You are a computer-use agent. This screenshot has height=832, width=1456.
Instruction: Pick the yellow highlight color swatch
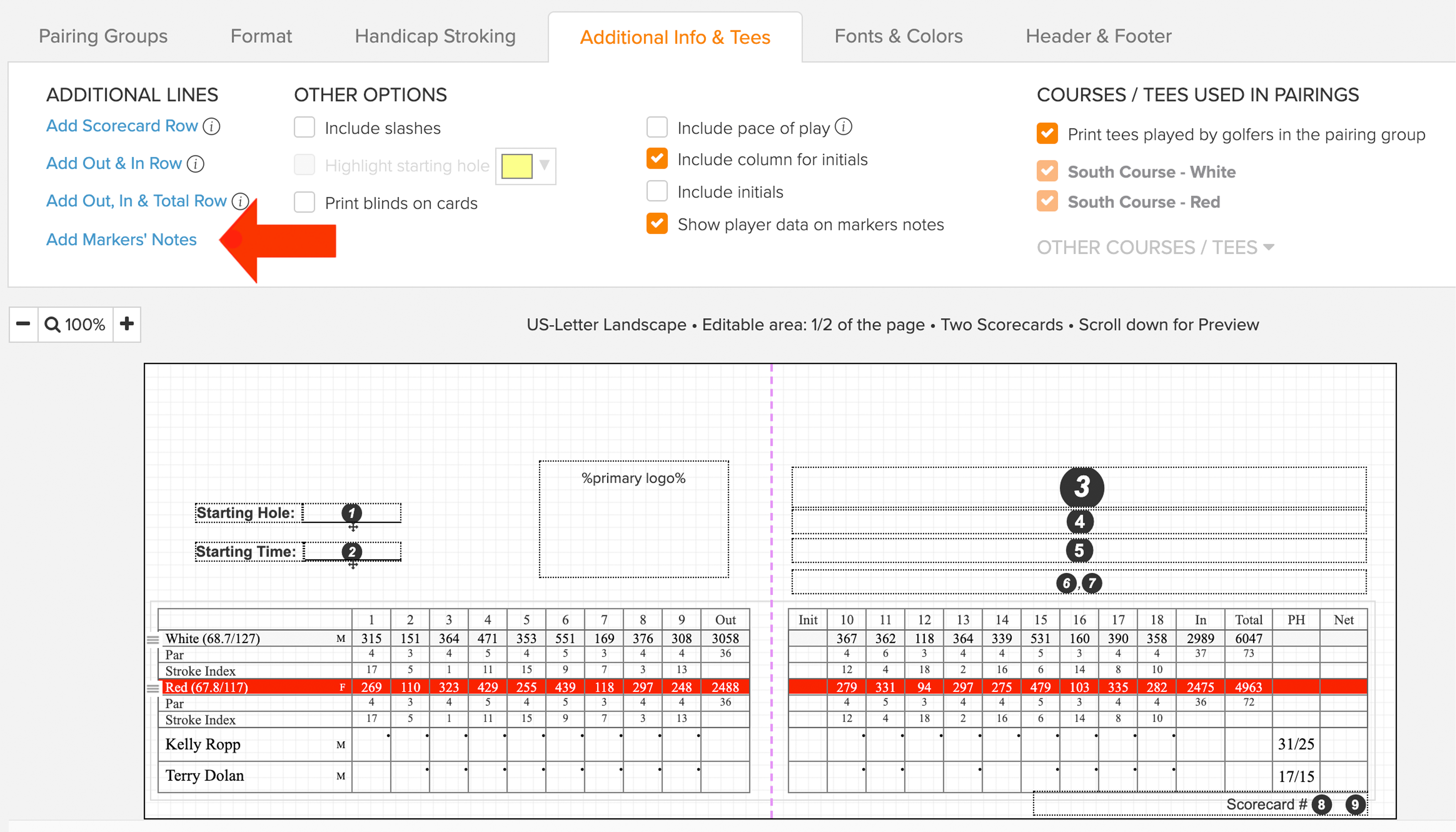coord(517,166)
